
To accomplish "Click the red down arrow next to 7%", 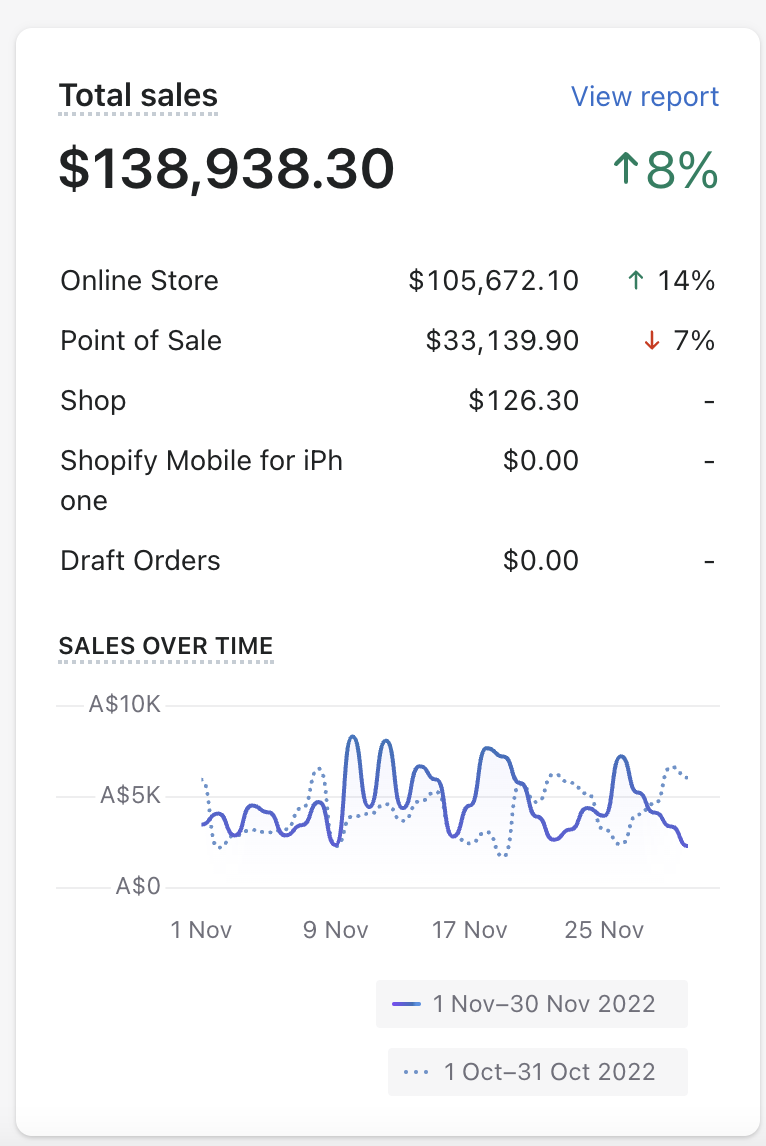I will pyautogui.click(x=652, y=341).
